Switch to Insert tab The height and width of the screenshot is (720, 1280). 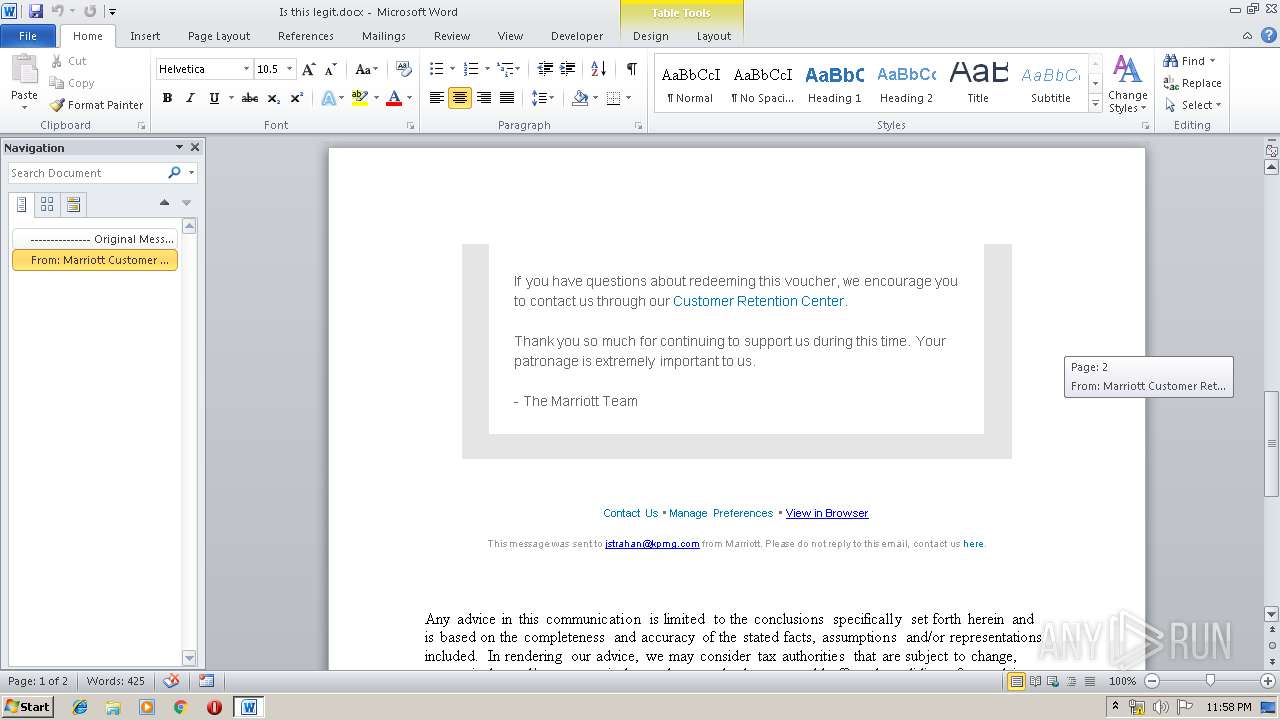[145, 36]
